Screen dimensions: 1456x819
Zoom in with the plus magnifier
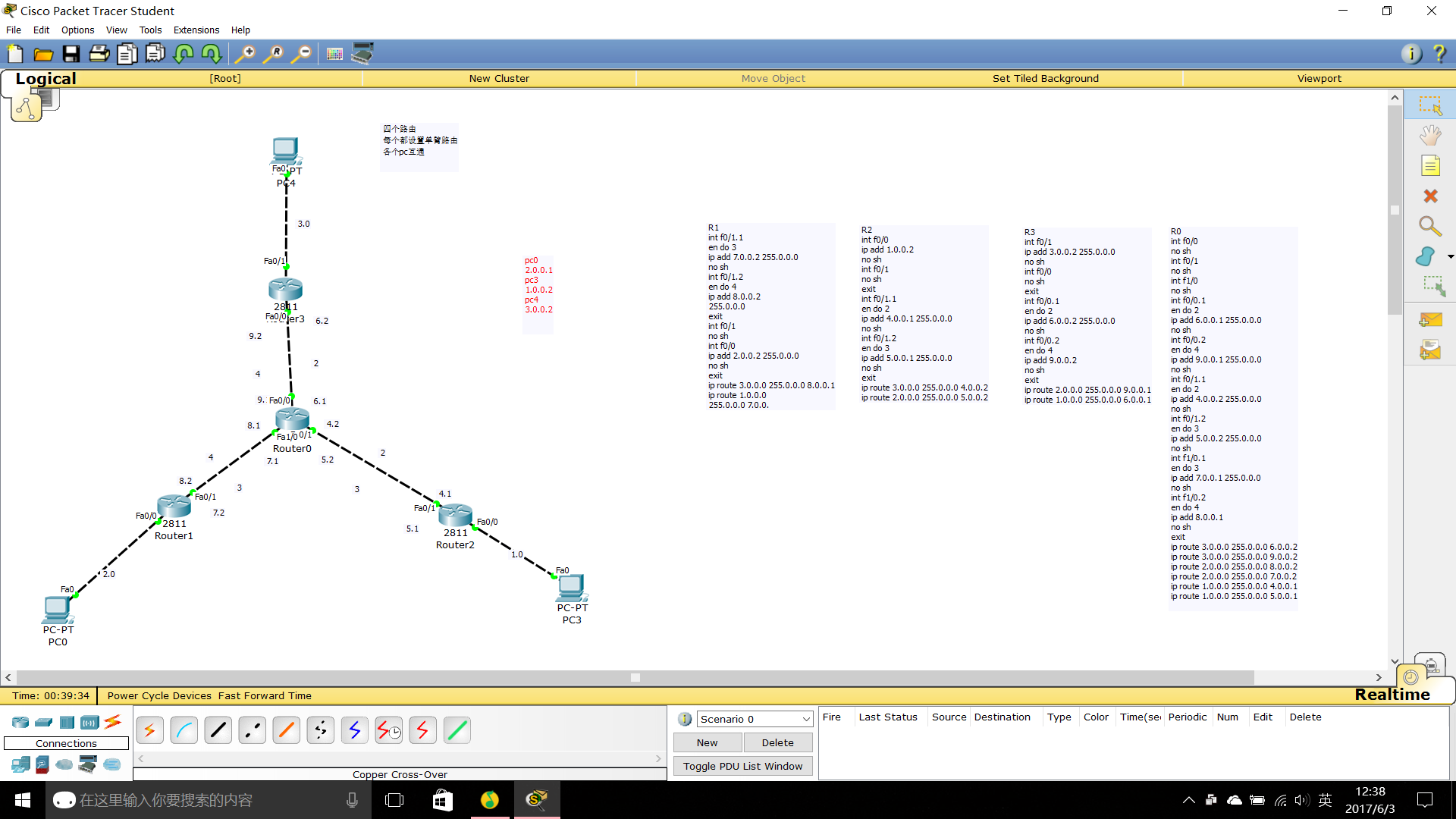tap(244, 54)
